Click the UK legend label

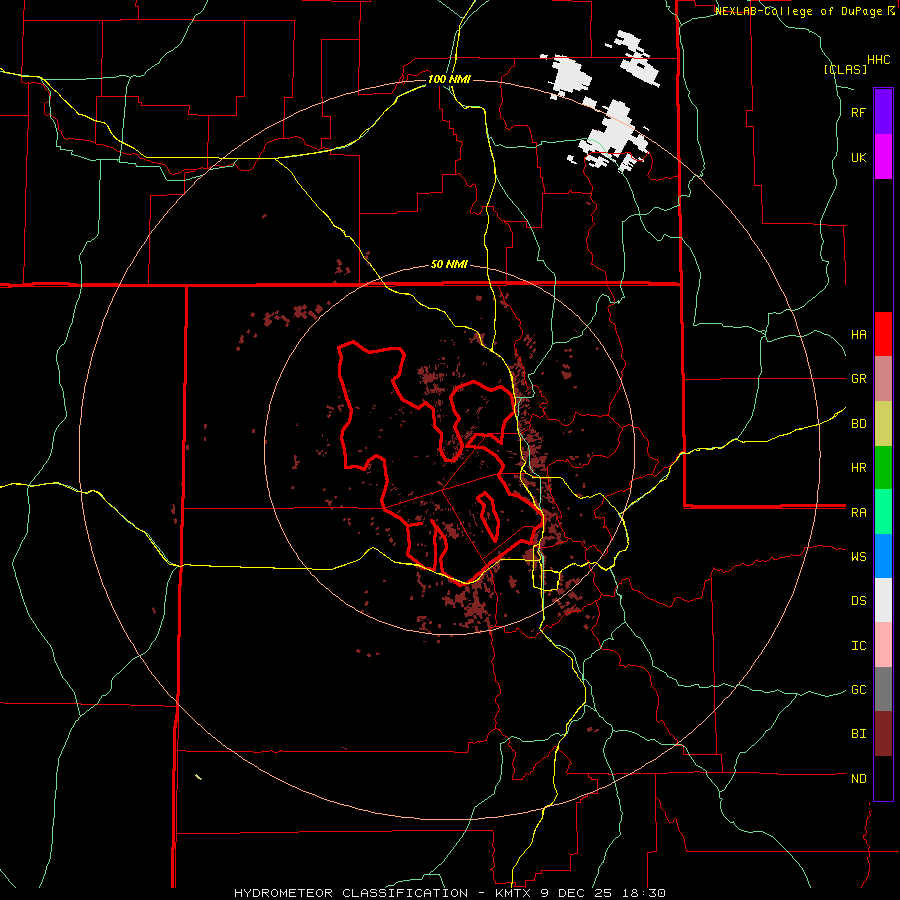pyautogui.click(x=858, y=157)
